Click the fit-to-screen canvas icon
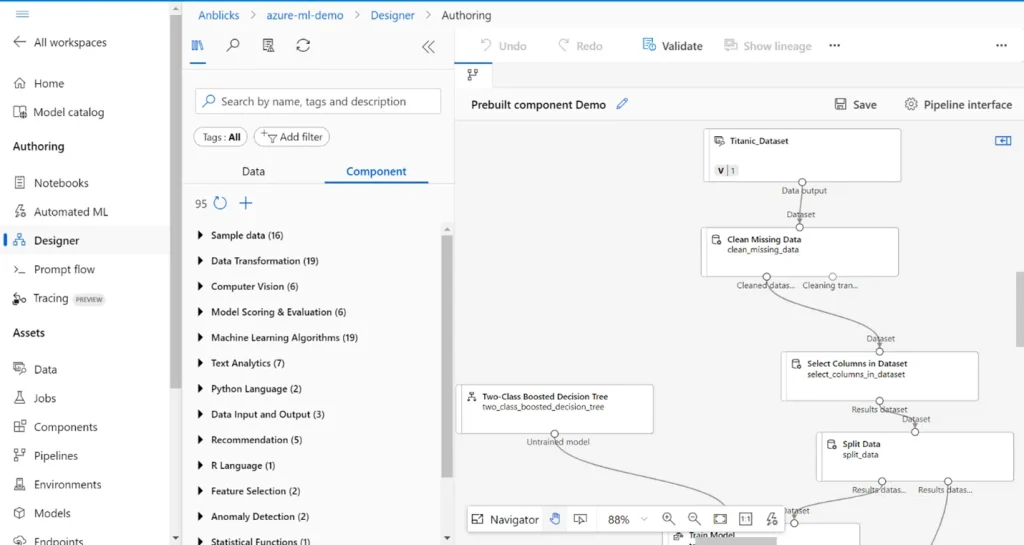The width and height of the screenshot is (1024, 545). click(x=720, y=519)
